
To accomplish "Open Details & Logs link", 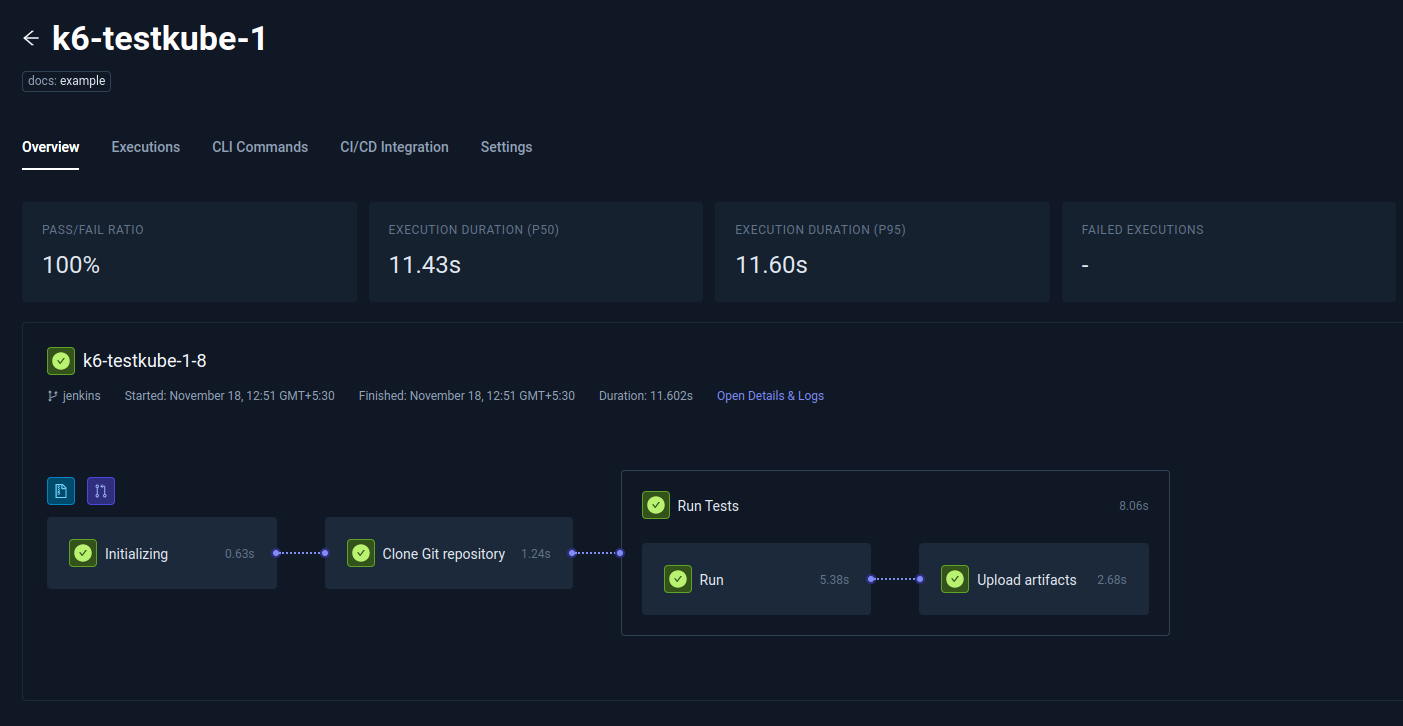I will pyautogui.click(x=770, y=396).
